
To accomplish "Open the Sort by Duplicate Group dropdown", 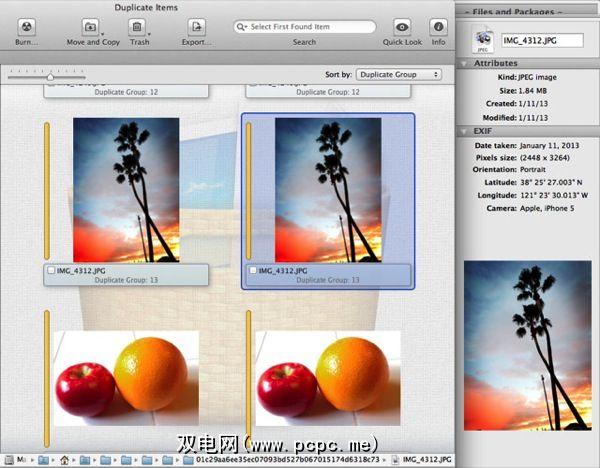I will (399, 74).
